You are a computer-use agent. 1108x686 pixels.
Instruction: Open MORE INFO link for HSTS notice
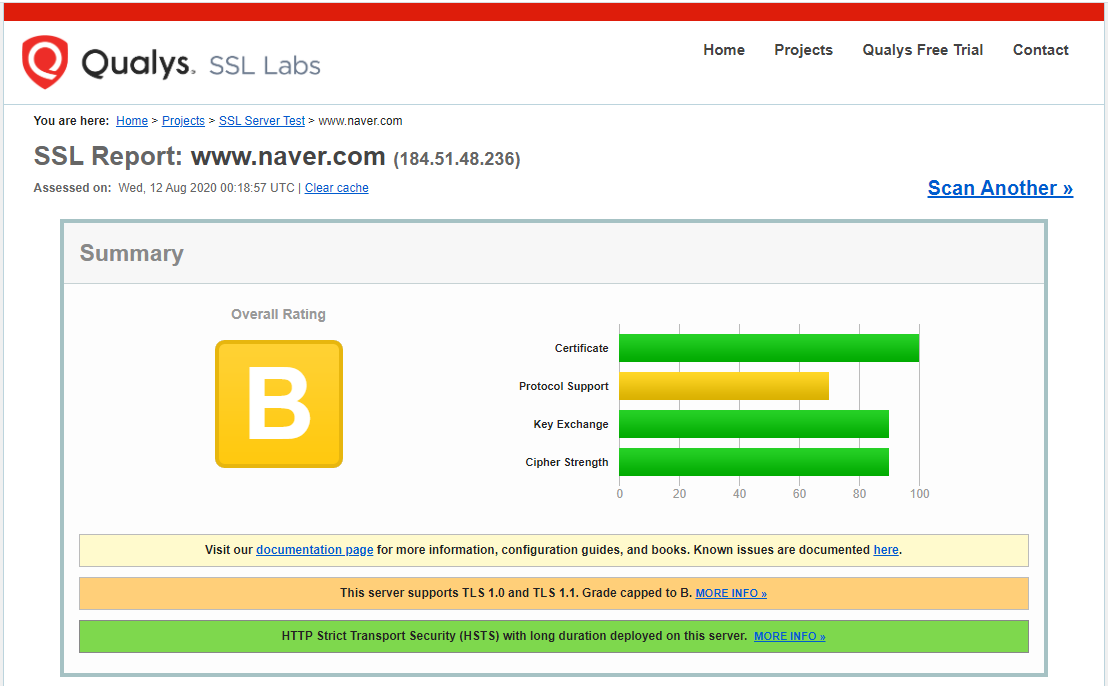(789, 637)
